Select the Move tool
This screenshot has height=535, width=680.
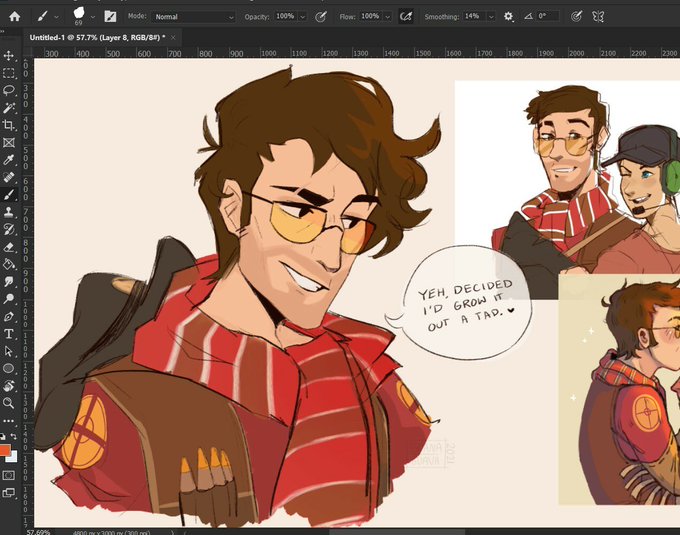[8, 55]
